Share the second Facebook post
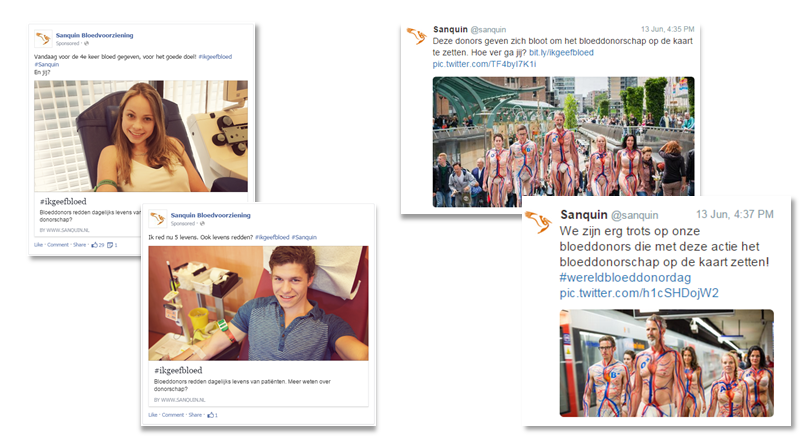 pos(195,415)
